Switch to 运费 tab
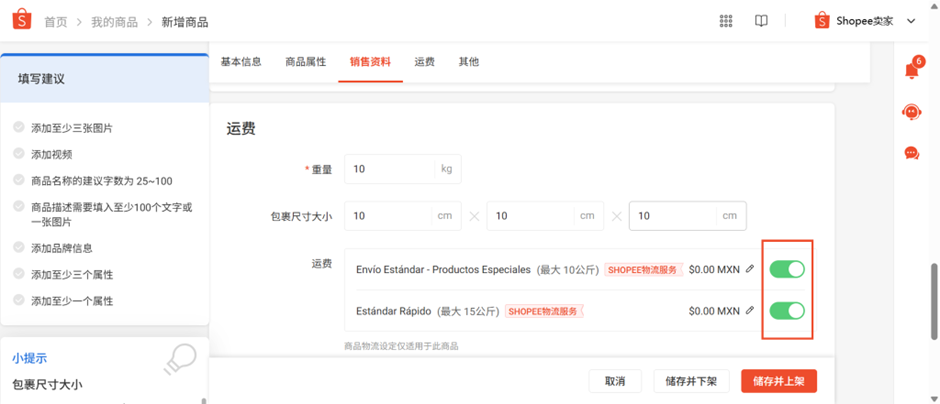The image size is (940, 404). (x=424, y=62)
